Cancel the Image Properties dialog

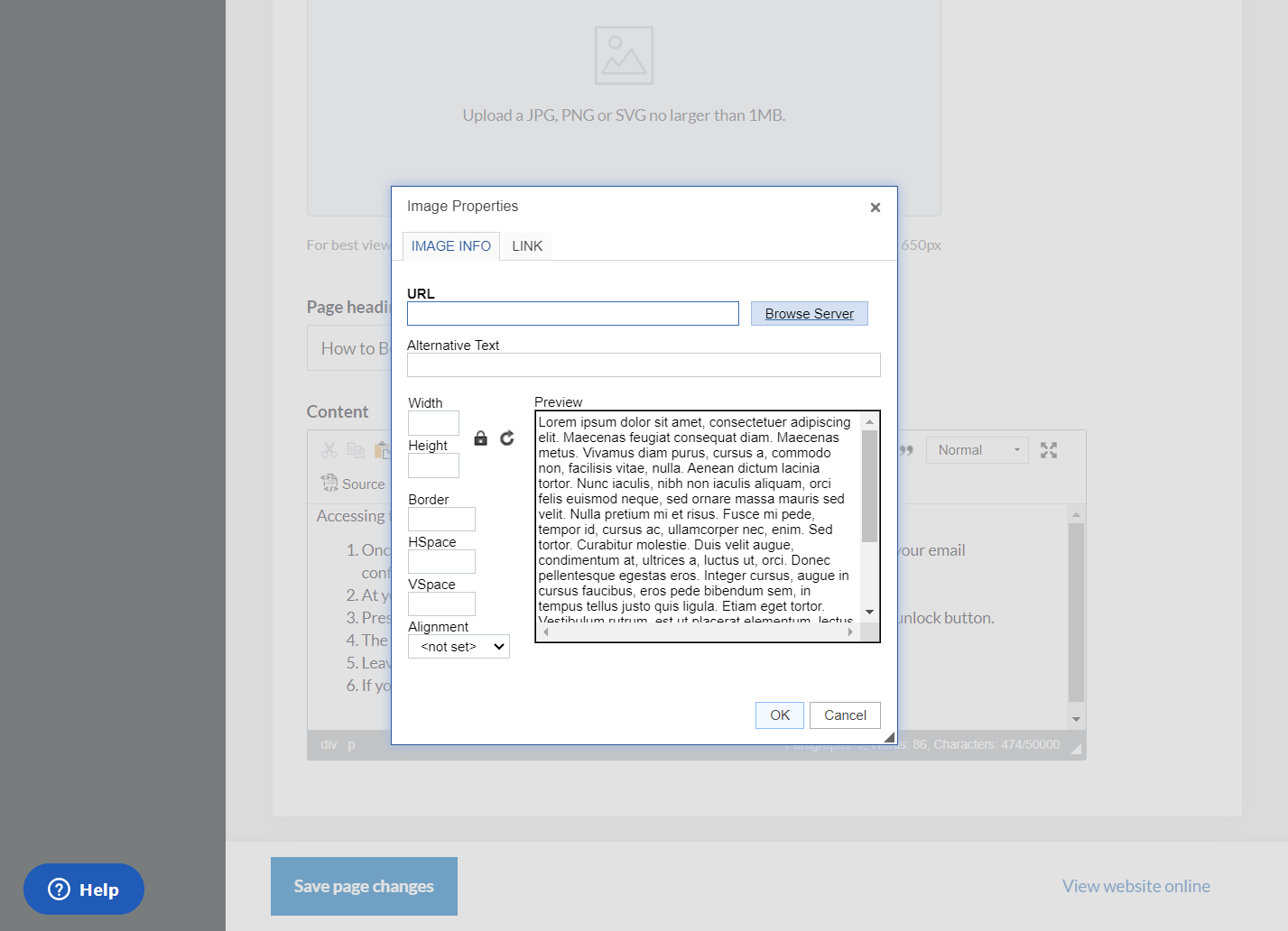pos(845,715)
